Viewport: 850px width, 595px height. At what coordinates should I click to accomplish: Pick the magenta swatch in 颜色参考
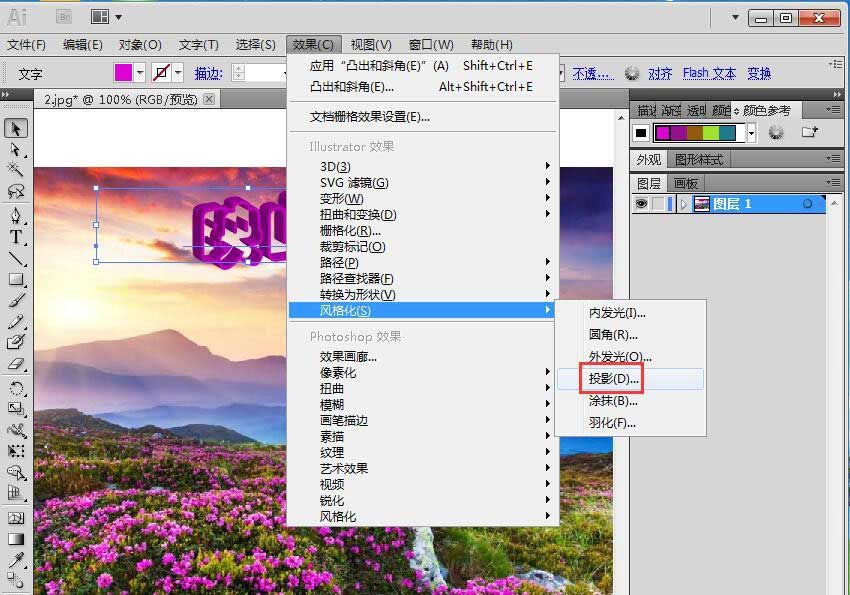(x=662, y=133)
